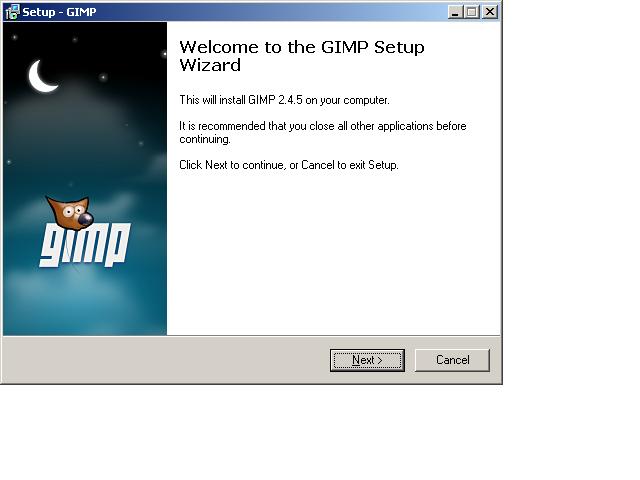640x480 pixels.
Task: Click the crescent moon in the banner
Action: point(41,76)
